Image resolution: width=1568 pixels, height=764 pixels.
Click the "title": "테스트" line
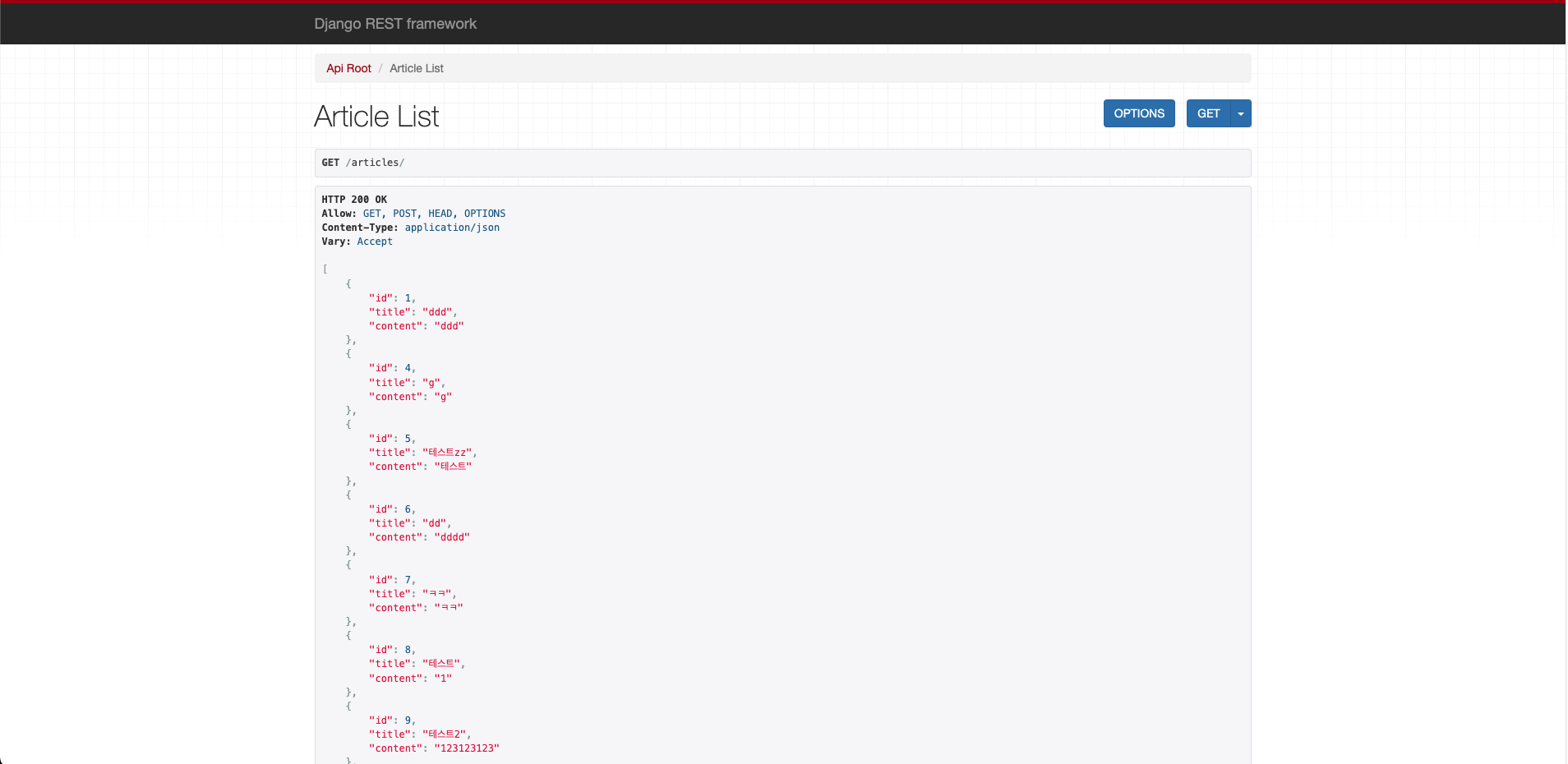(417, 664)
